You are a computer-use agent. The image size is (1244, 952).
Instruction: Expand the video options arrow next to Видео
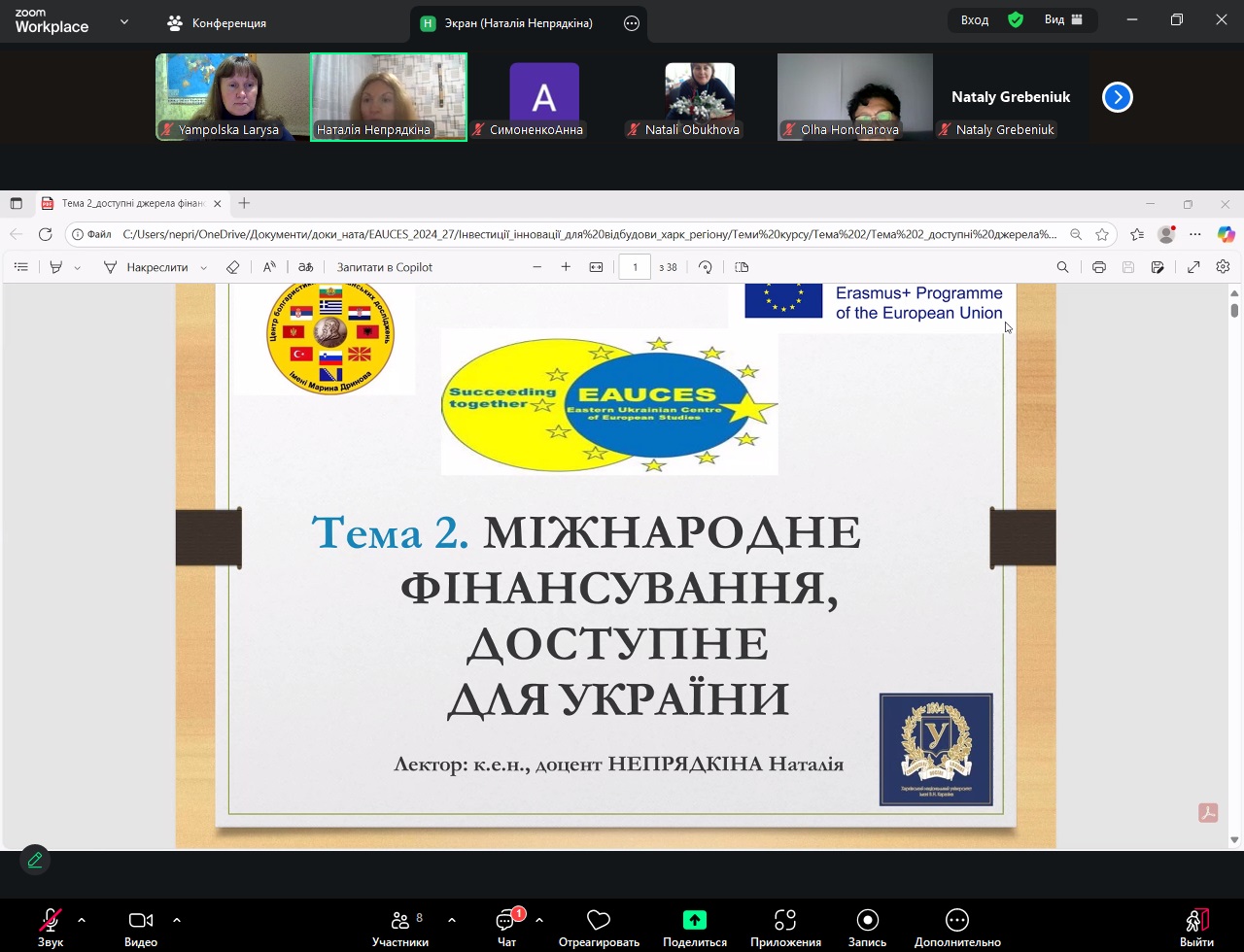176,919
